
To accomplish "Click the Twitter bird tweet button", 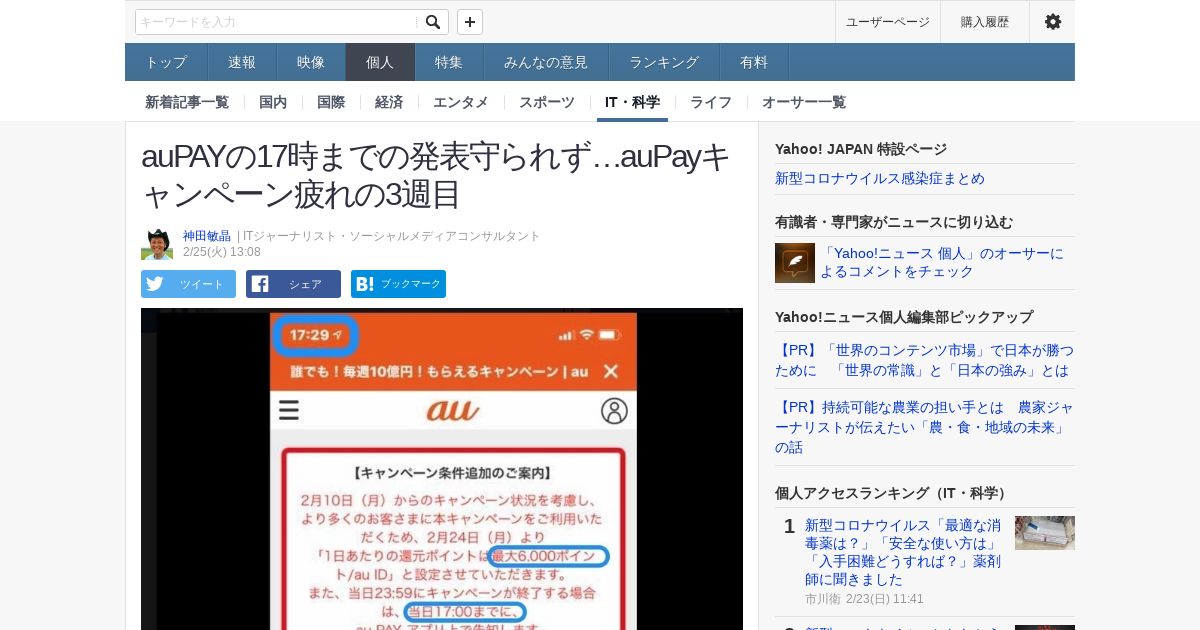I will point(188,284).
